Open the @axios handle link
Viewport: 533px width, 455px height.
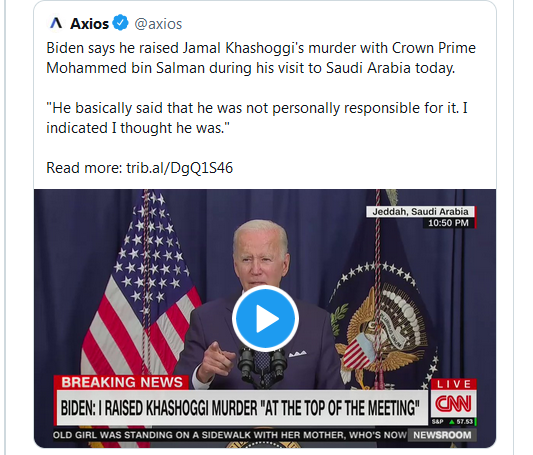click(158, 24)
